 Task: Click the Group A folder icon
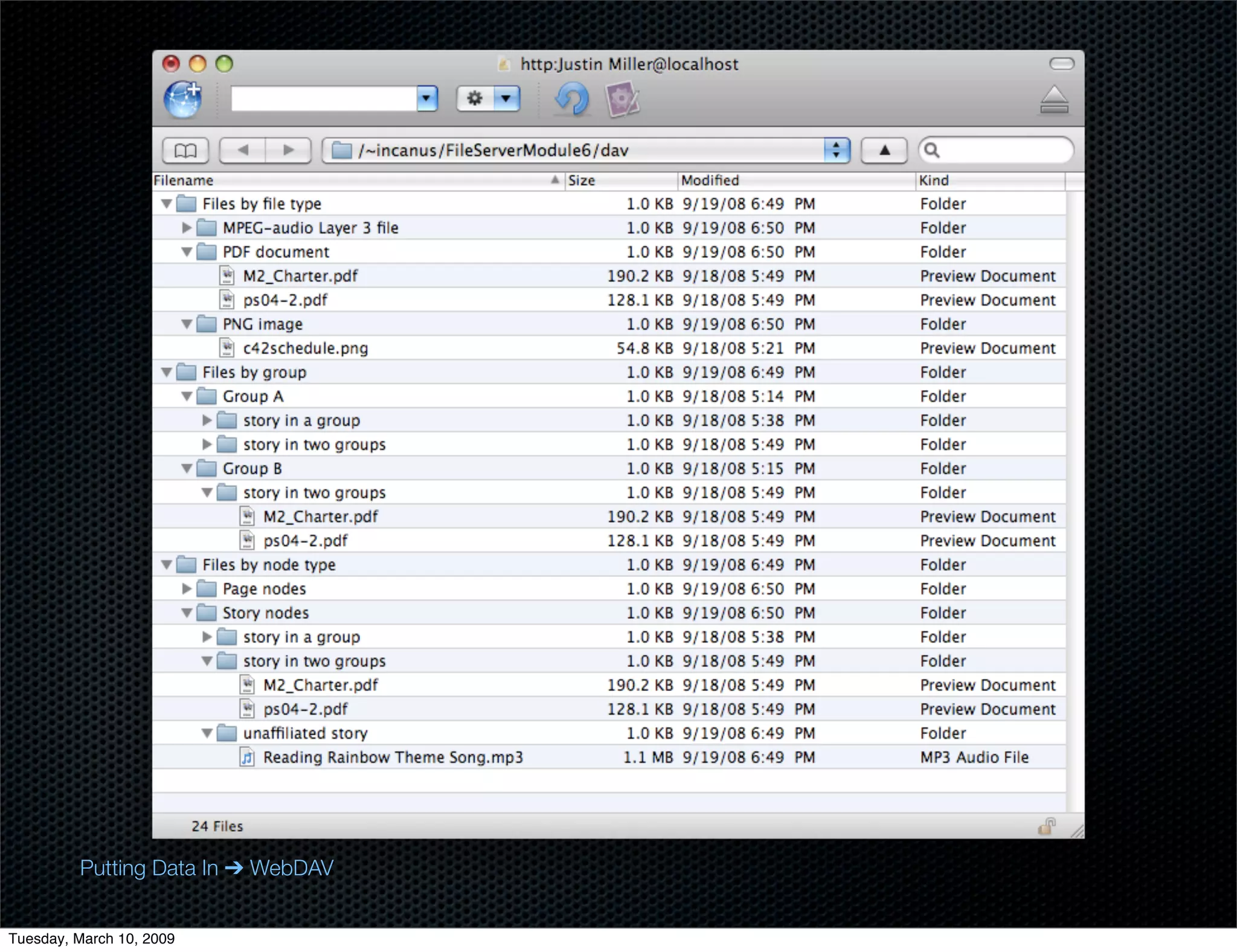[207, 396]
